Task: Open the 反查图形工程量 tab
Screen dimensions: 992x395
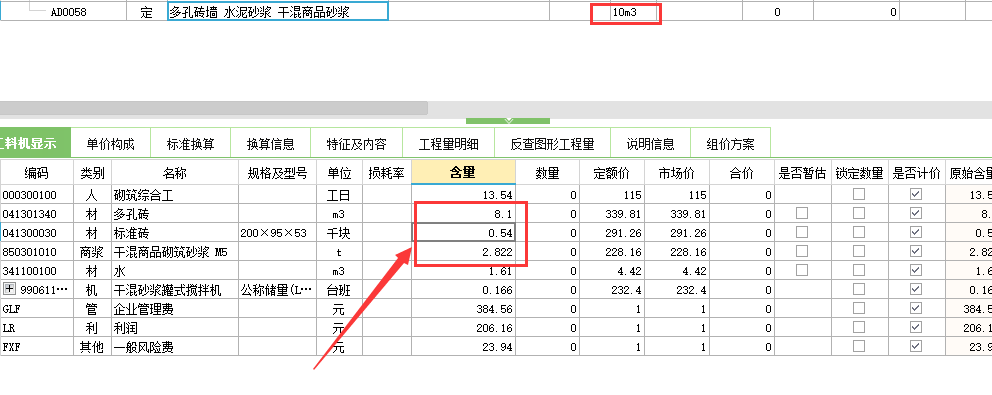Action: click(552, 144)
